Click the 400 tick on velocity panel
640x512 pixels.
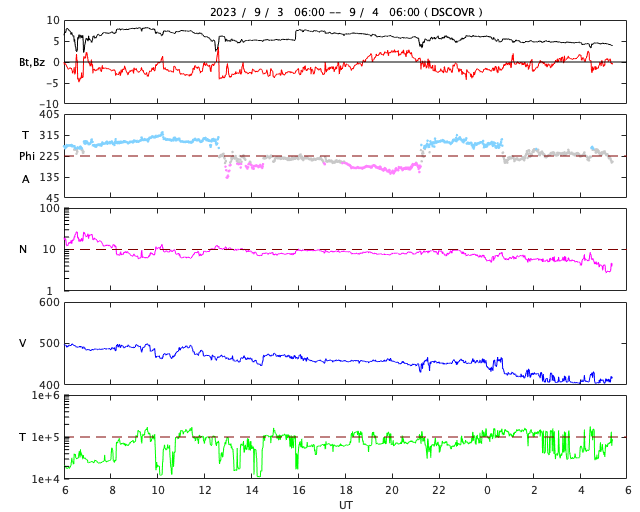49,385
